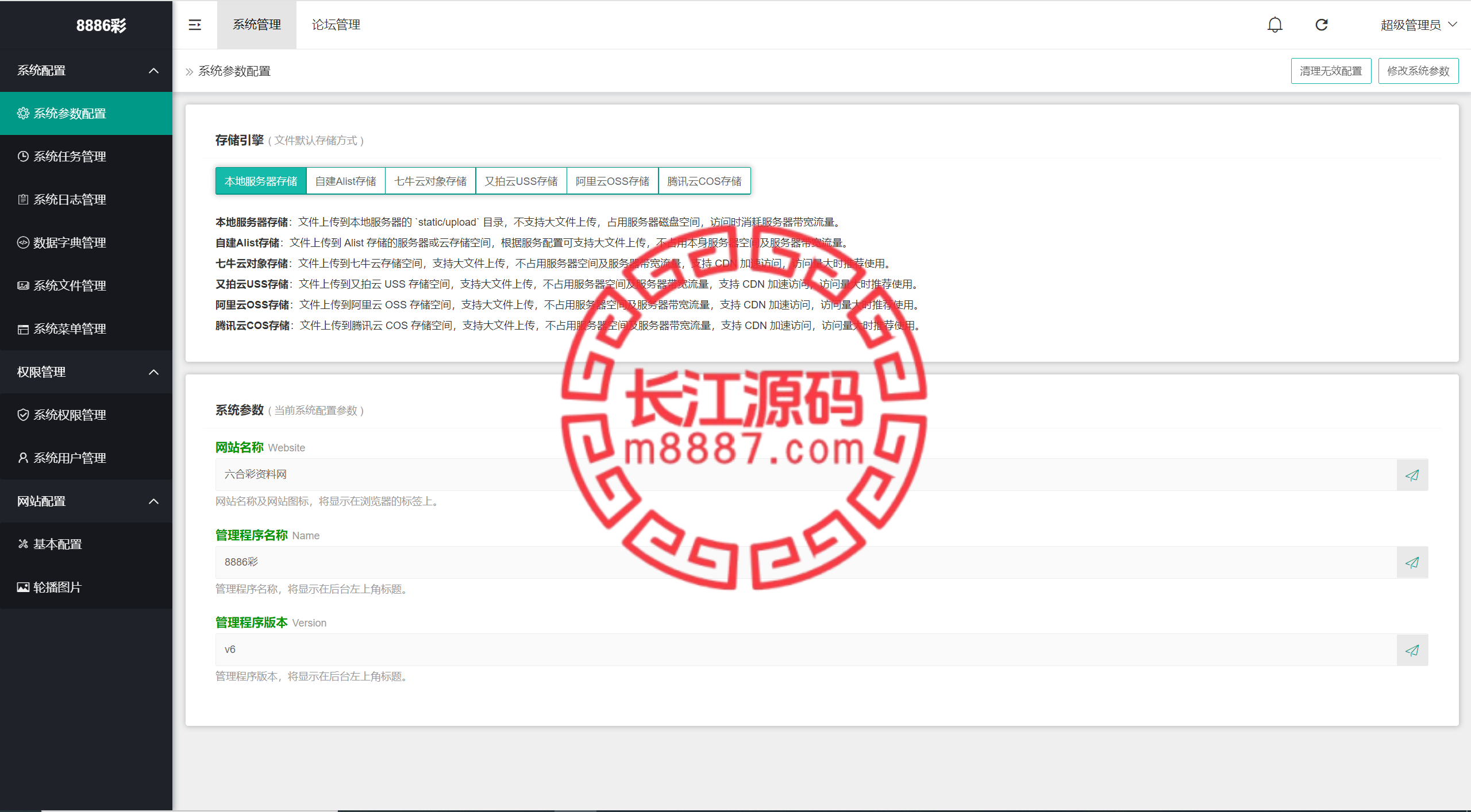Click the 清理无效配置 button
The height and width of the screenshot is (812, 1471).
[x=1331, y=71]
